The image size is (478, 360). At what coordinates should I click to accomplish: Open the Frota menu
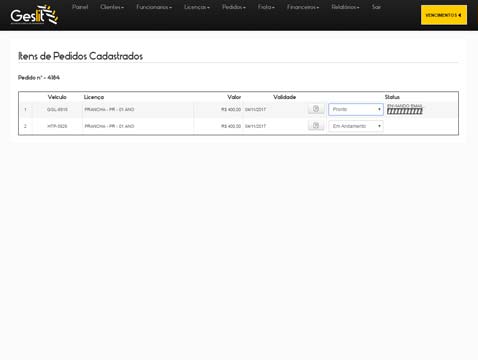pos(266,7)
